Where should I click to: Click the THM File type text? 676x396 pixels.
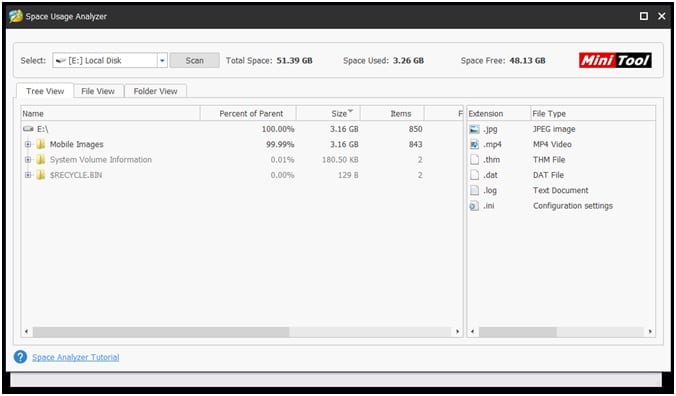coord(549,160)
